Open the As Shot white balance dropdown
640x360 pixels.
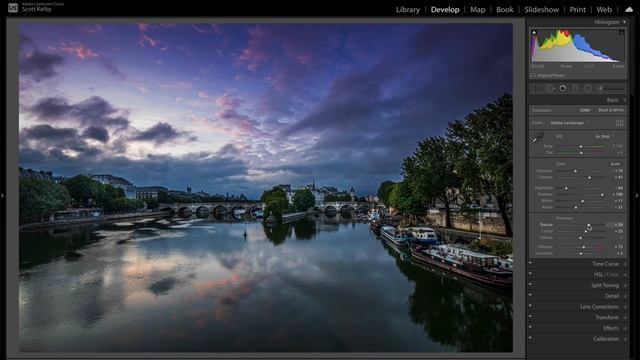coord(604,136)
